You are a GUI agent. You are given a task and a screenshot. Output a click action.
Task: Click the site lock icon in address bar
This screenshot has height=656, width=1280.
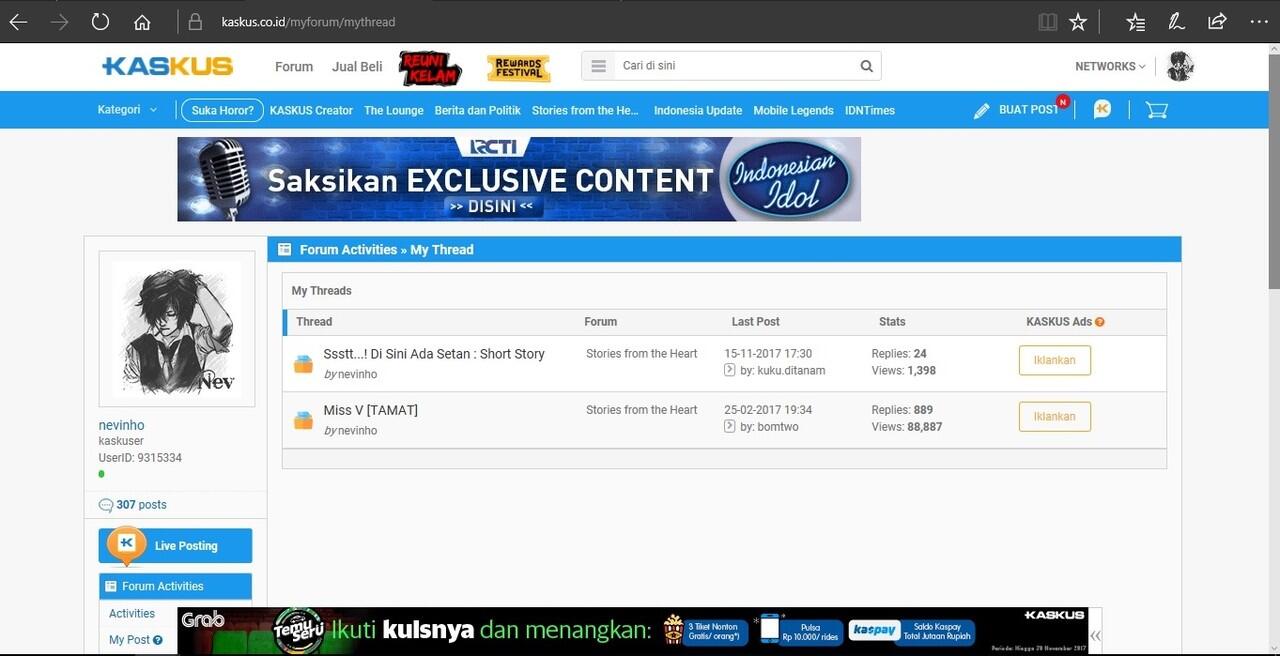pos(195,22)
